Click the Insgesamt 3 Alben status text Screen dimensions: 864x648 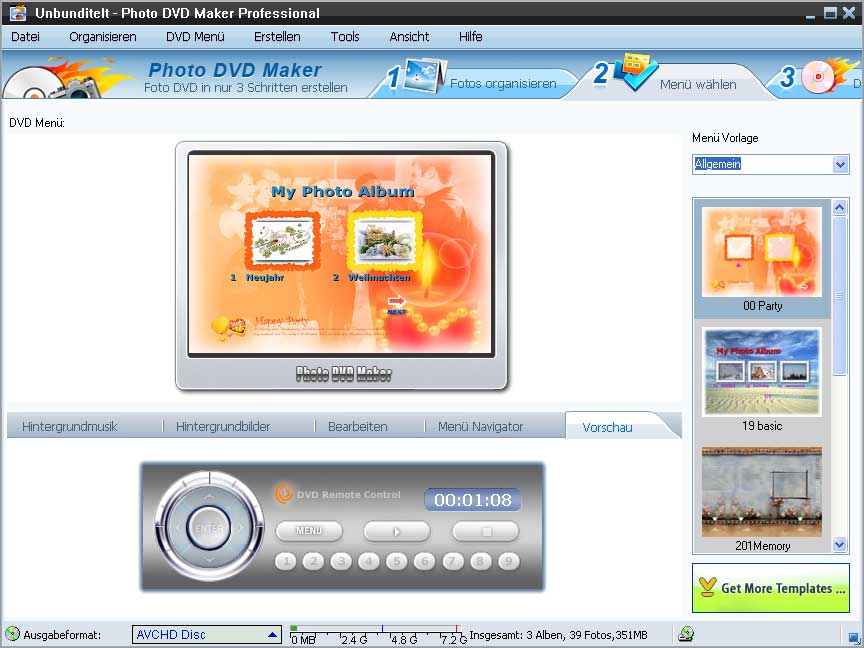(558, 635)
